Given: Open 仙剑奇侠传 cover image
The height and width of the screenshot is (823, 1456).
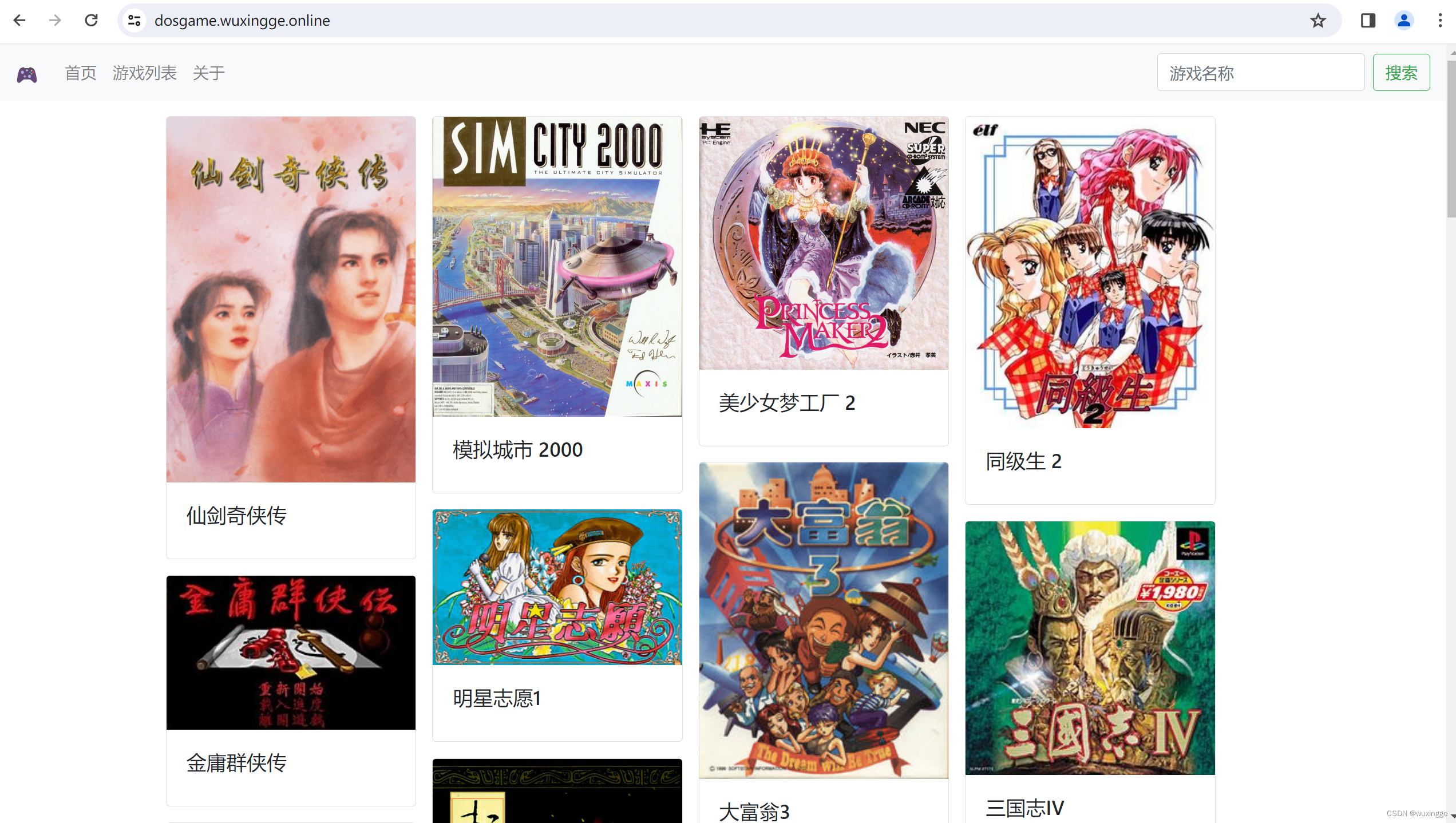Looking at the screenshot, I should tap(291, 299).
